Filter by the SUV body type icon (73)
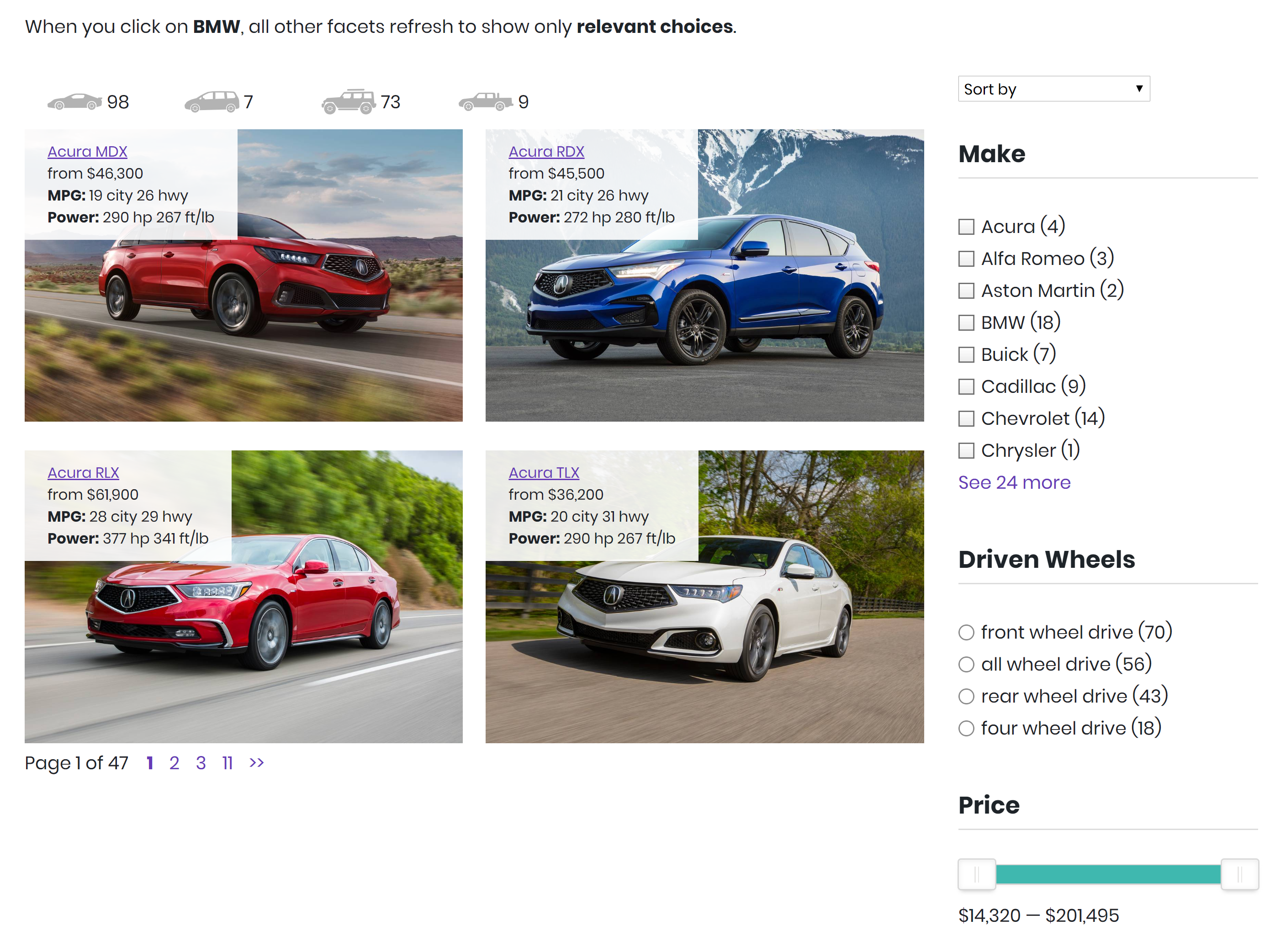 (x=349, y=102)
